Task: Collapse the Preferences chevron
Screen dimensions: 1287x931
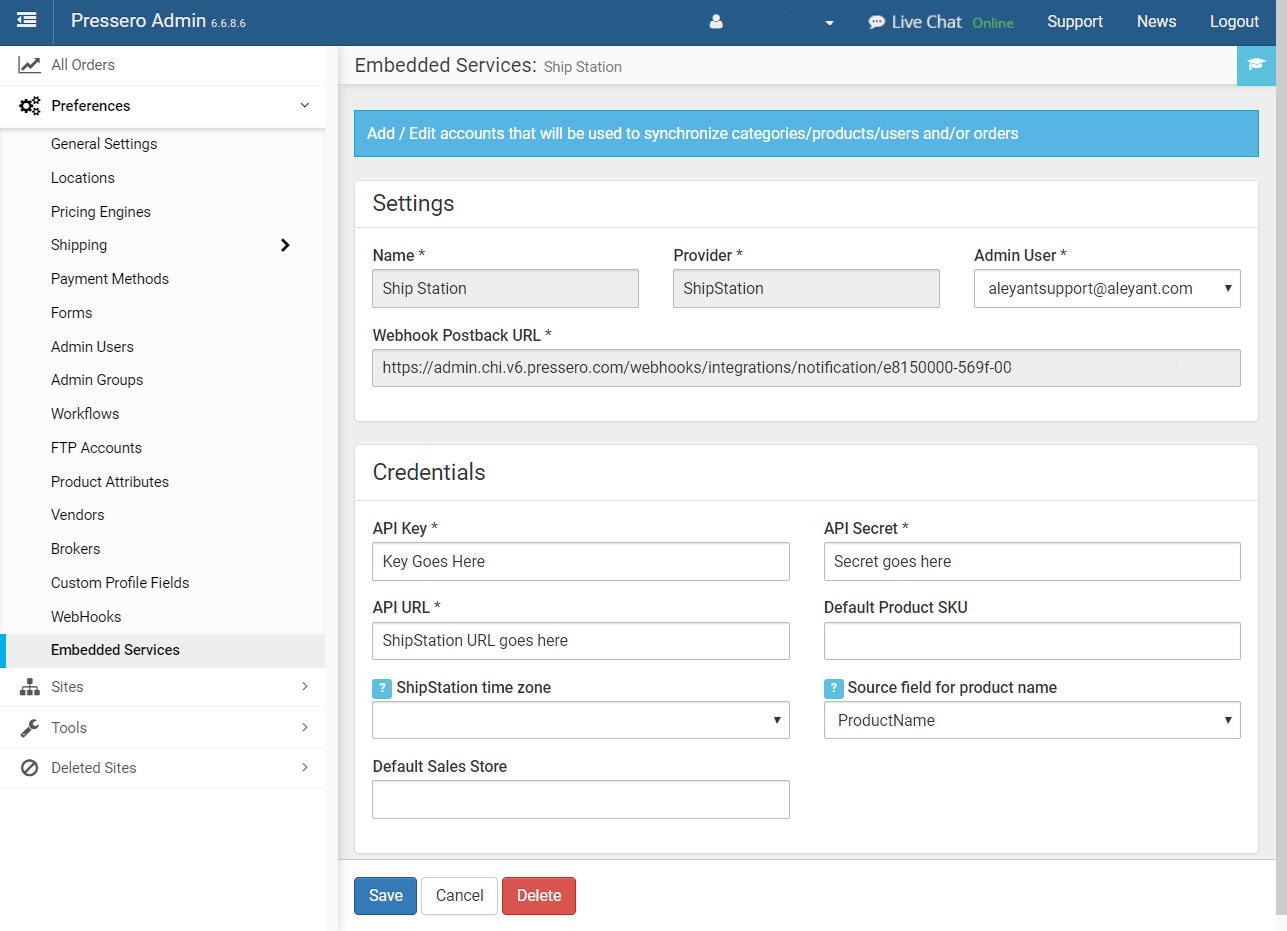Action: [x=305, y=105]
